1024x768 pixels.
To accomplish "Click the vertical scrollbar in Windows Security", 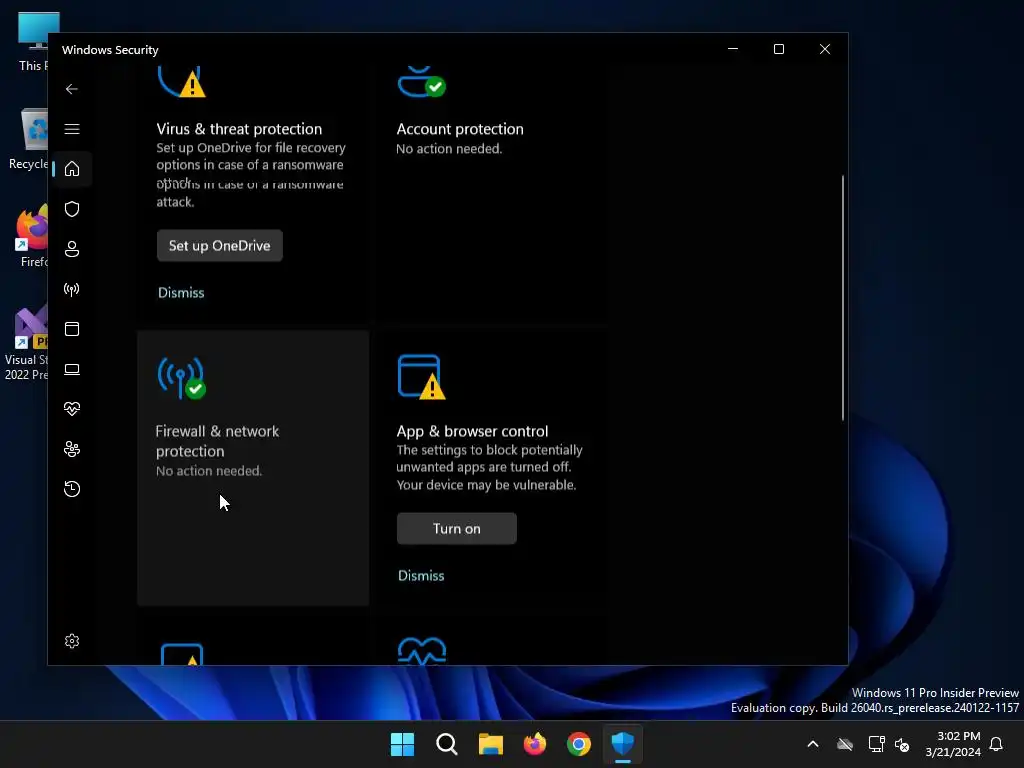I will pos(843,297).
